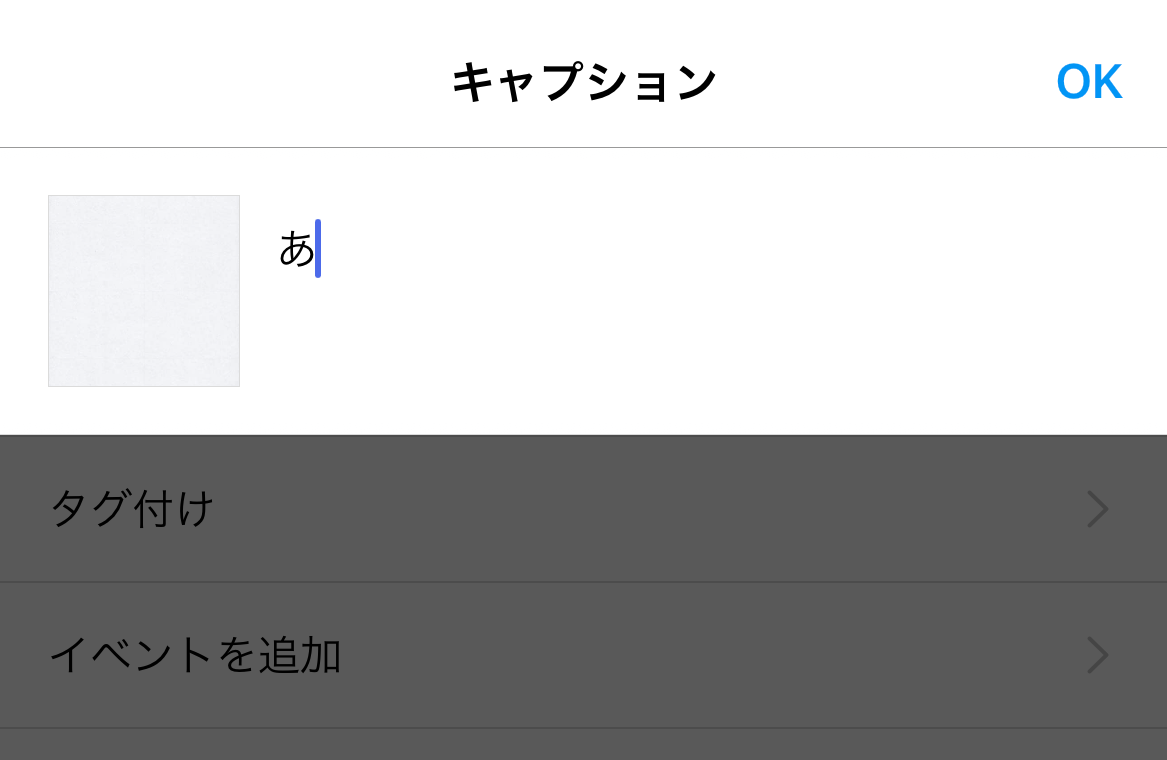Image resolution: width=1167 pixels, height=760 pixels.
Task: Click the イベントを追加 label text
Action: click(195, 655)
